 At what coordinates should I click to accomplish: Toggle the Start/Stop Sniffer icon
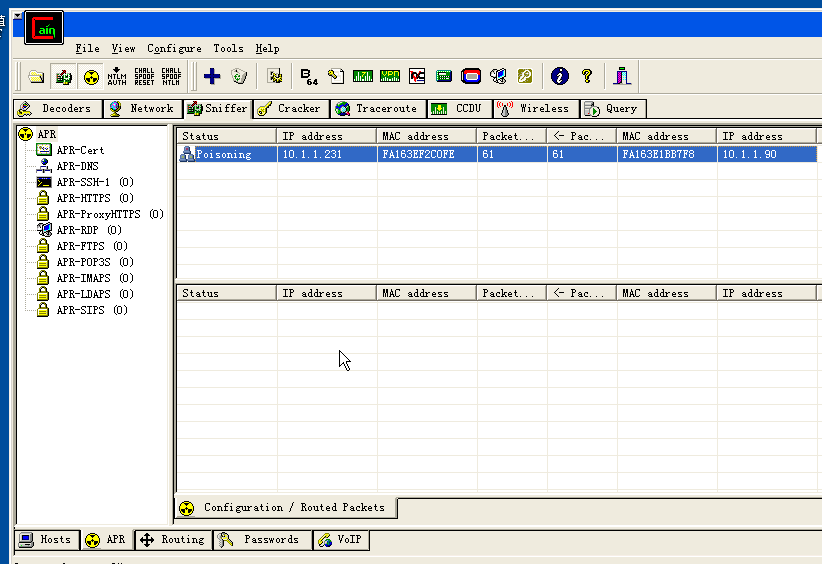tap(63, 77)
